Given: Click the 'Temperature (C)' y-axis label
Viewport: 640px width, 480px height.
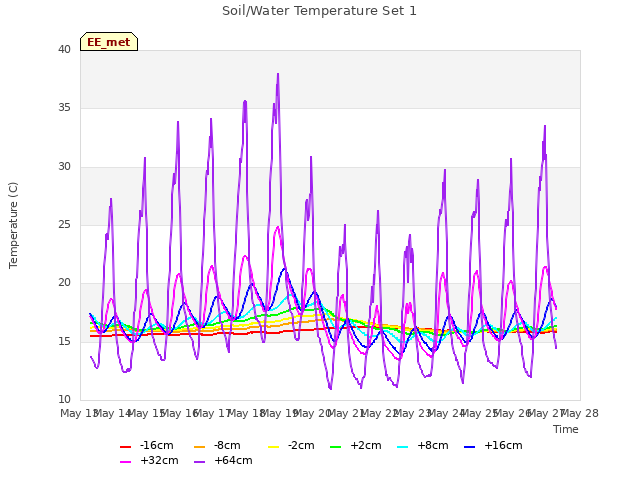Looking at the screenshot, I should [x=13, y=225].
